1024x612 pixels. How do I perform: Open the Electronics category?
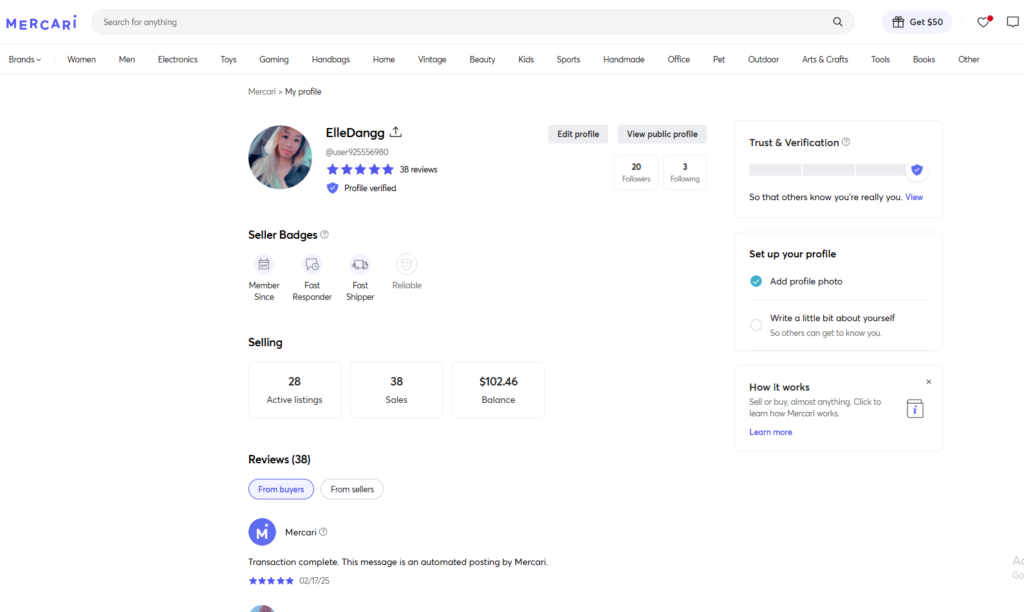[x=178, y=59]
